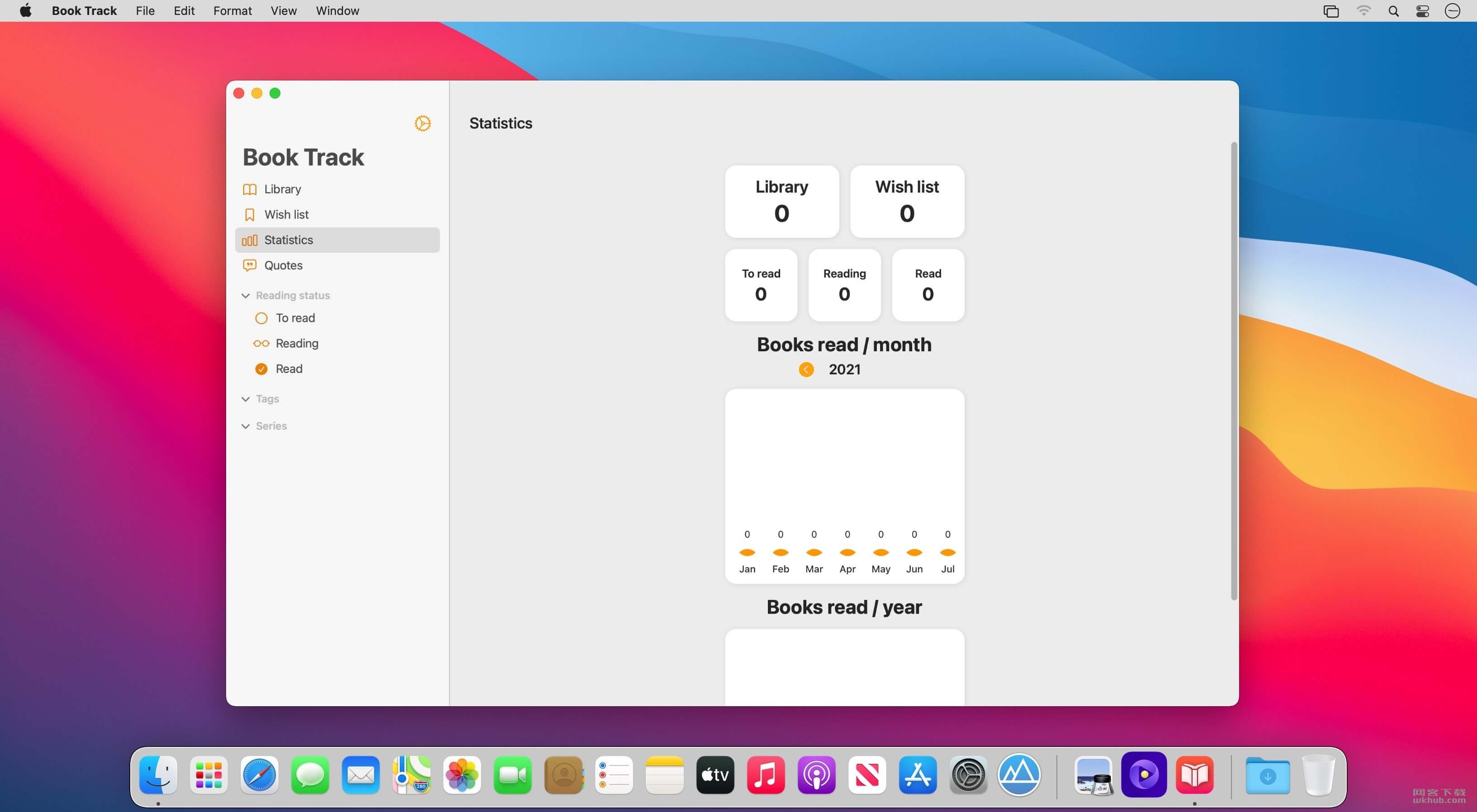The image size is (1477, 812).
Task: Open the Book Track app menu
Action: 84,11
